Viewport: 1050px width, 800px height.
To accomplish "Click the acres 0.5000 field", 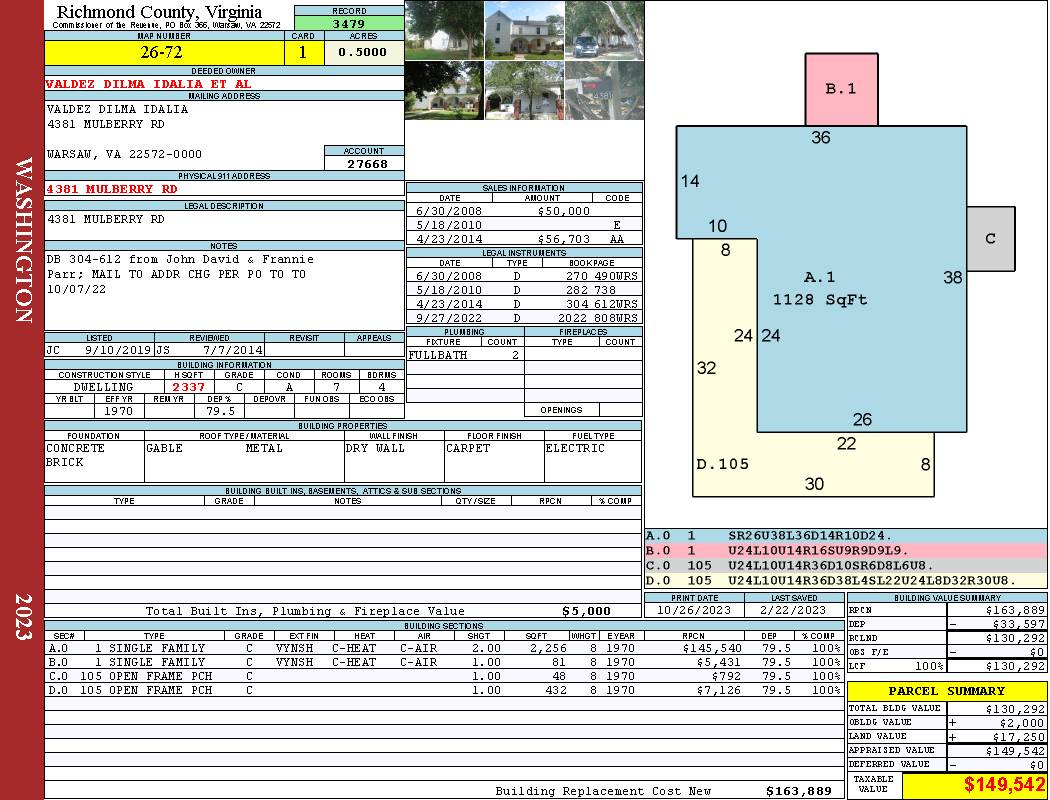I will pyautogui.click(x=364, y=53).
